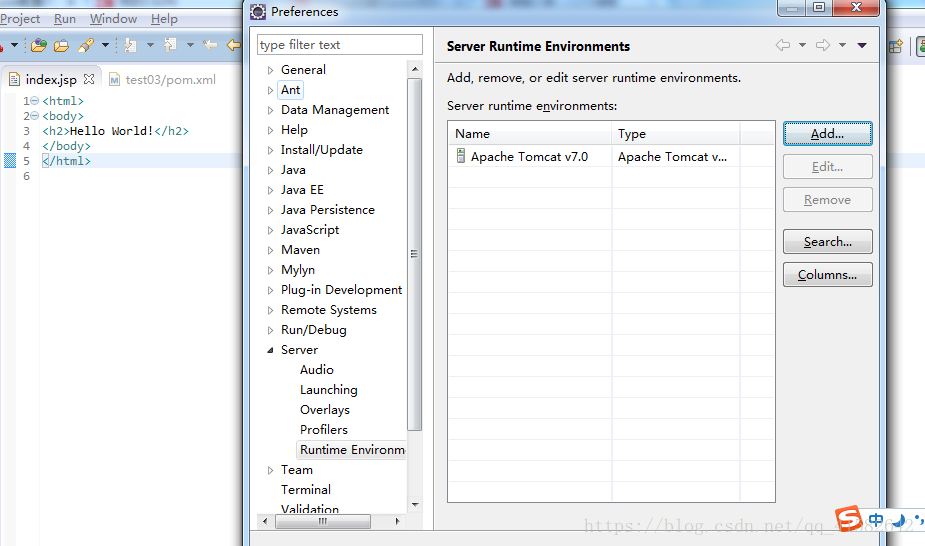Screen dimensions: 925x546
Task: Open the Project menu
Action: click(20, 19)
